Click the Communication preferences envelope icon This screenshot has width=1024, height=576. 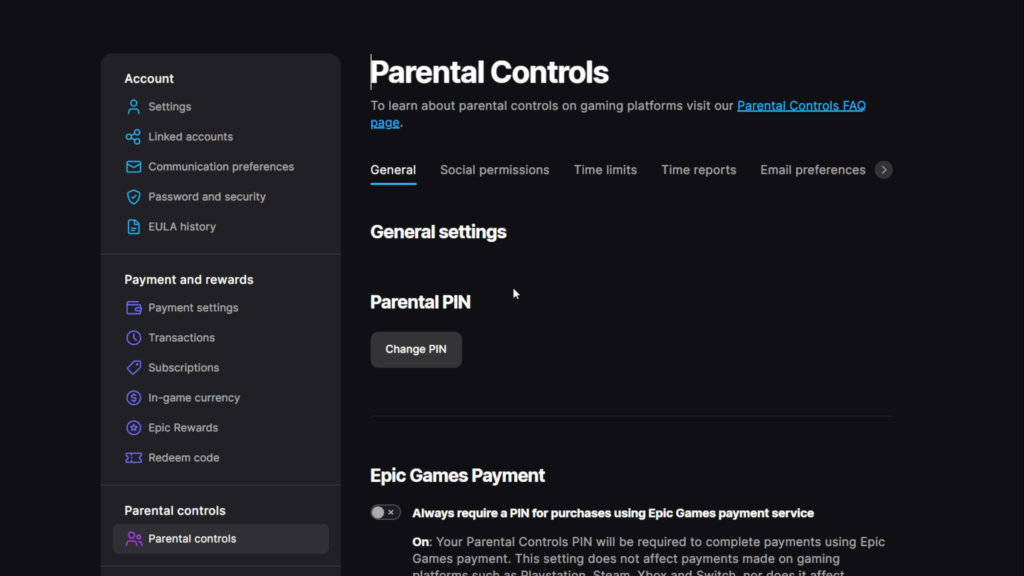click(x=133, y=167)
